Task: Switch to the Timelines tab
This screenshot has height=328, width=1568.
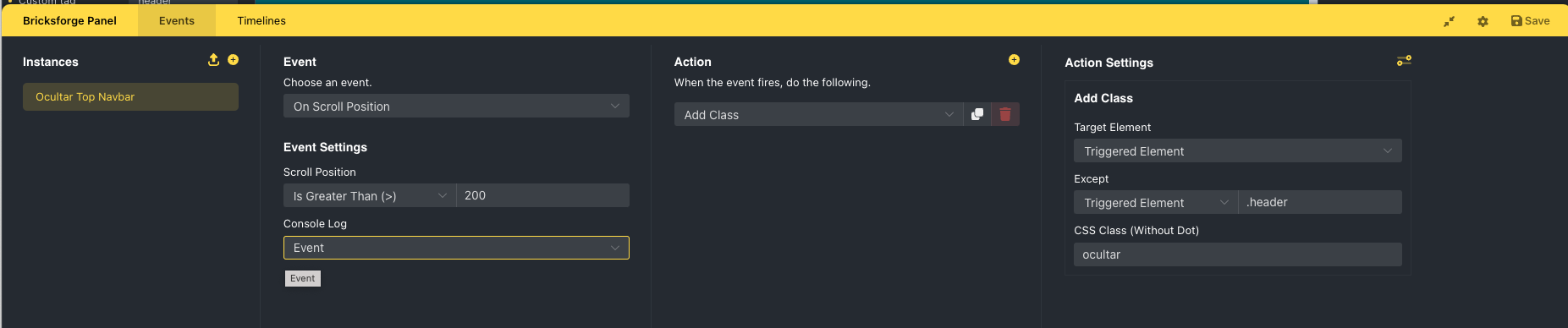Action: pos(261,20)
